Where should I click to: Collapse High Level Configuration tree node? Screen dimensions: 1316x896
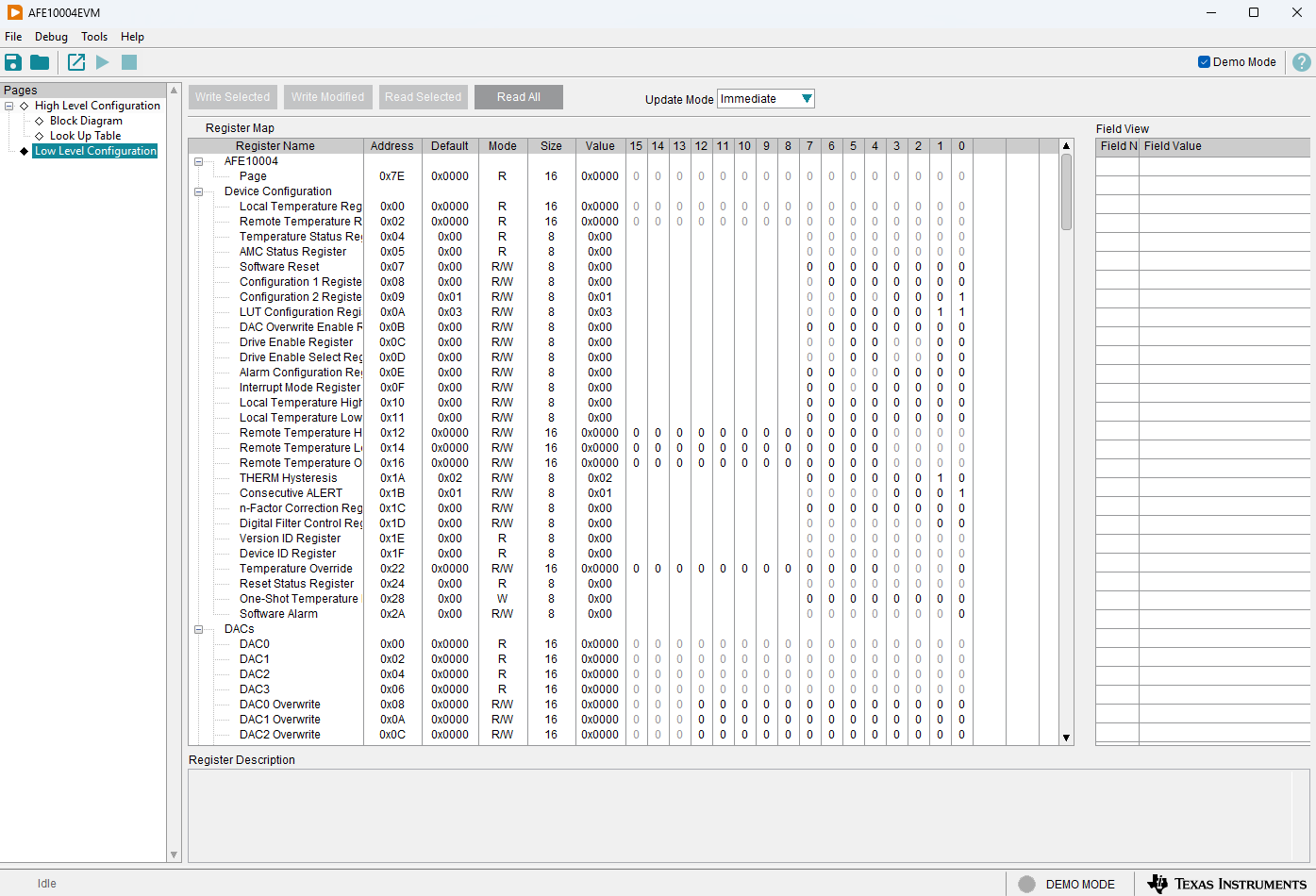(x=9, y=106)
